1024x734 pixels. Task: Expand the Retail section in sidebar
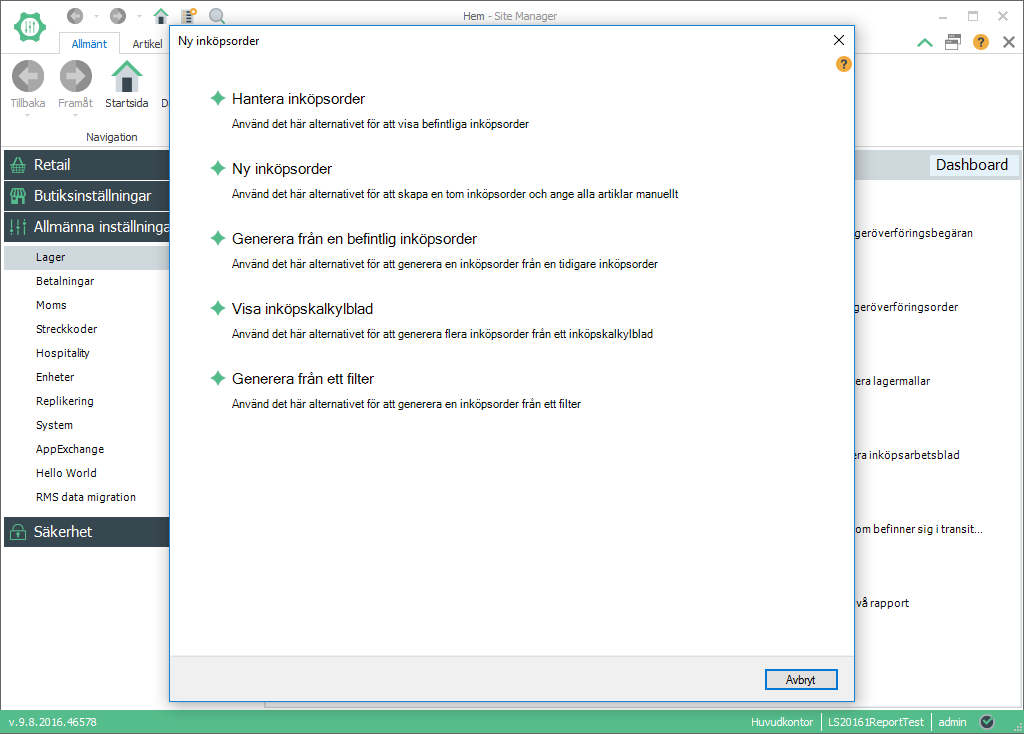tap(86, 165)
